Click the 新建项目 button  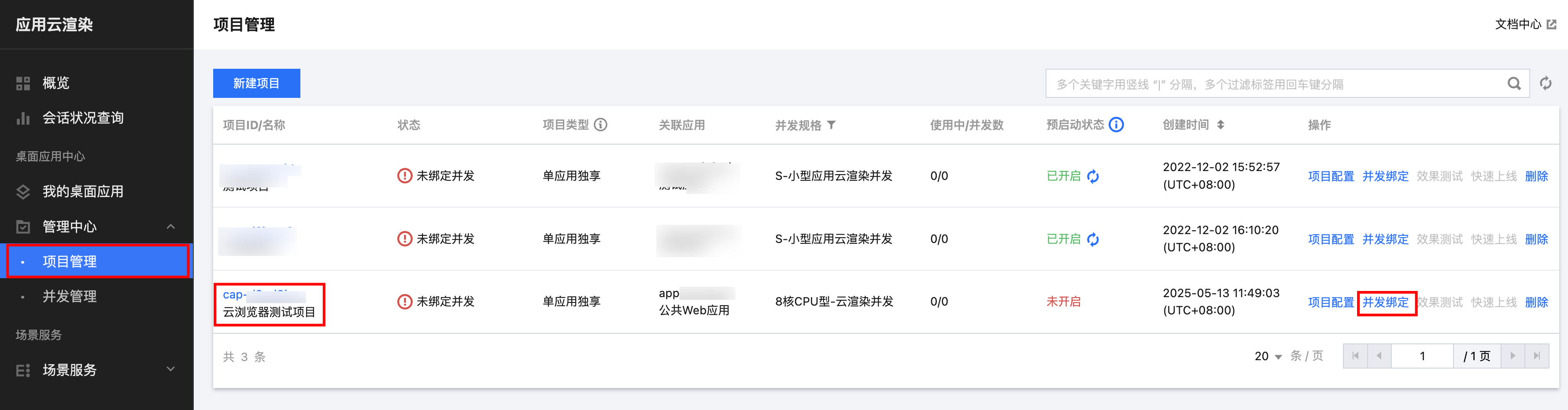coord(256,83)
